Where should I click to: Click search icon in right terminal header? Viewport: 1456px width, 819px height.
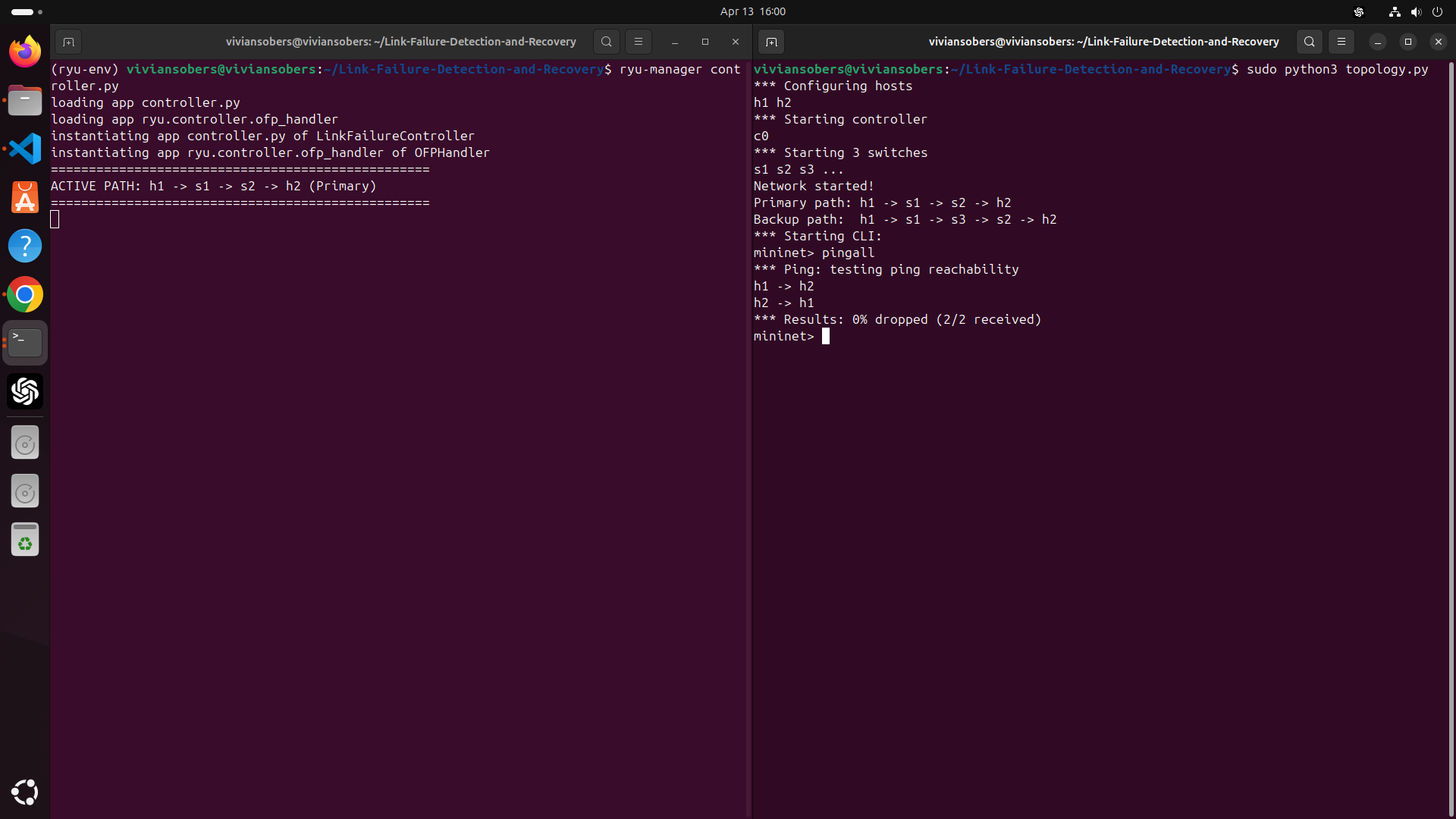click(x=1309, y=42)
